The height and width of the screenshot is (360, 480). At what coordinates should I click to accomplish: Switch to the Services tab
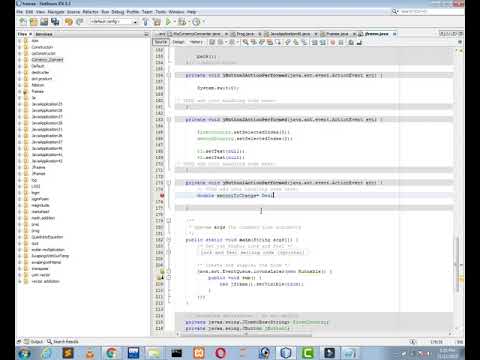point(44,34)
